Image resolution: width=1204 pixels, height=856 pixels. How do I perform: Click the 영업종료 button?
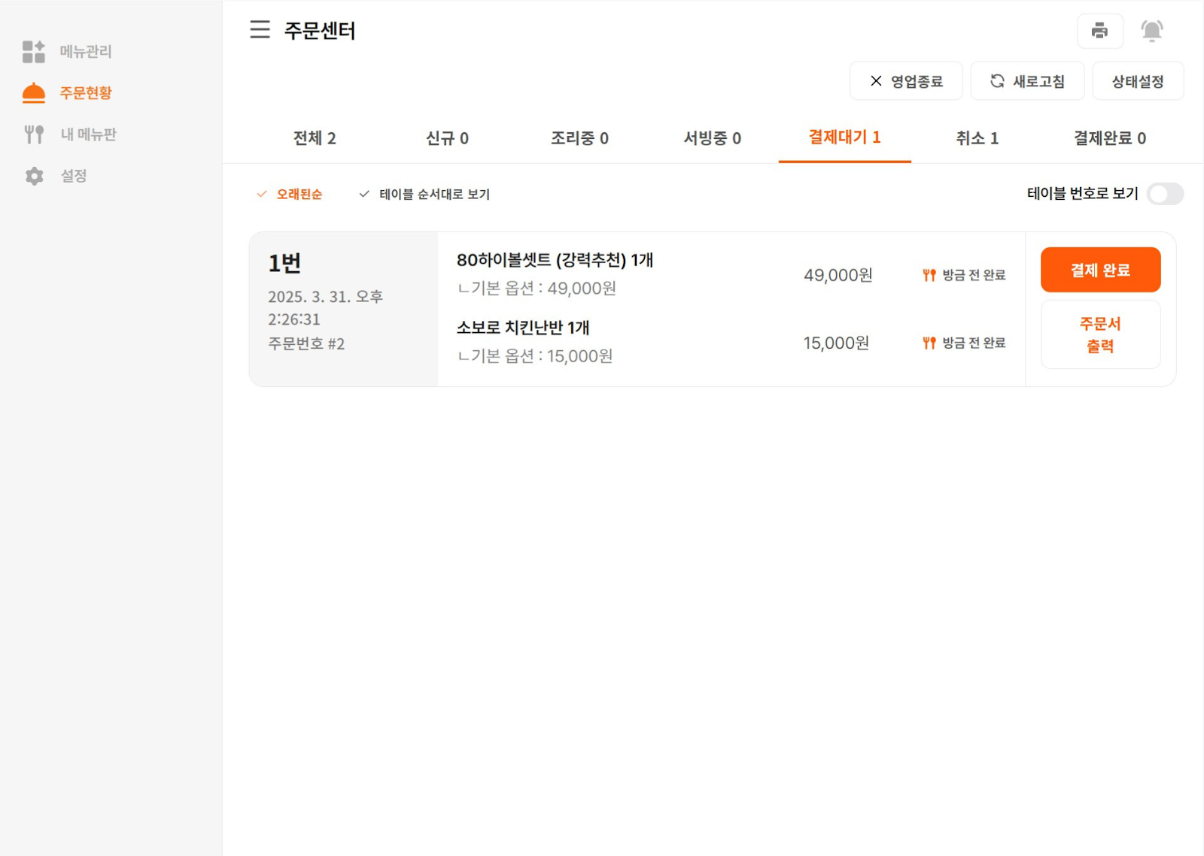tap(906, 81)
